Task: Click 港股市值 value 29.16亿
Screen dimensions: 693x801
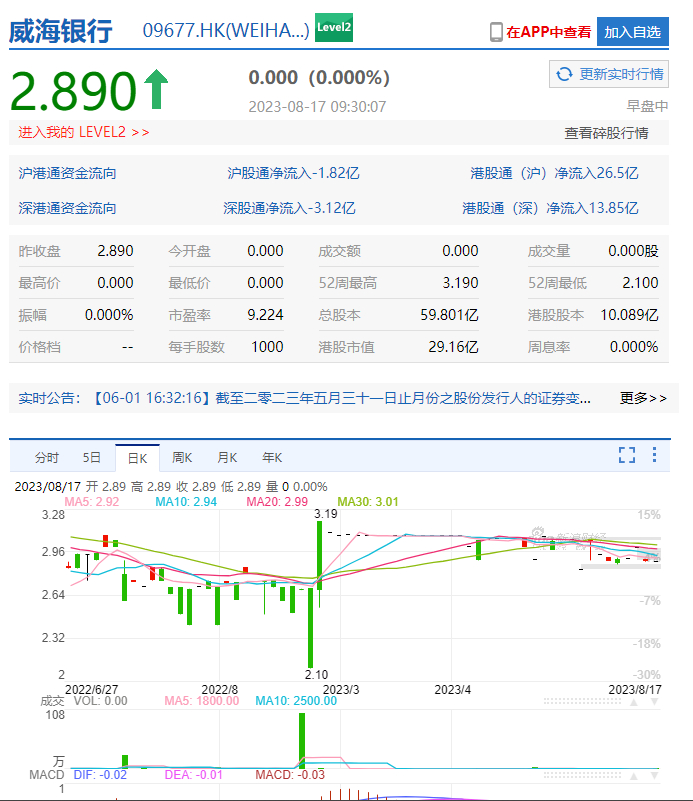Action: 453,347
